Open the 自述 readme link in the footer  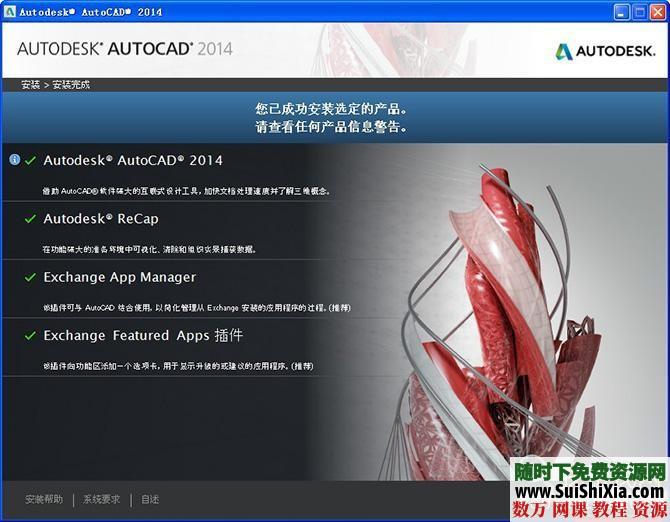[150, 499]
